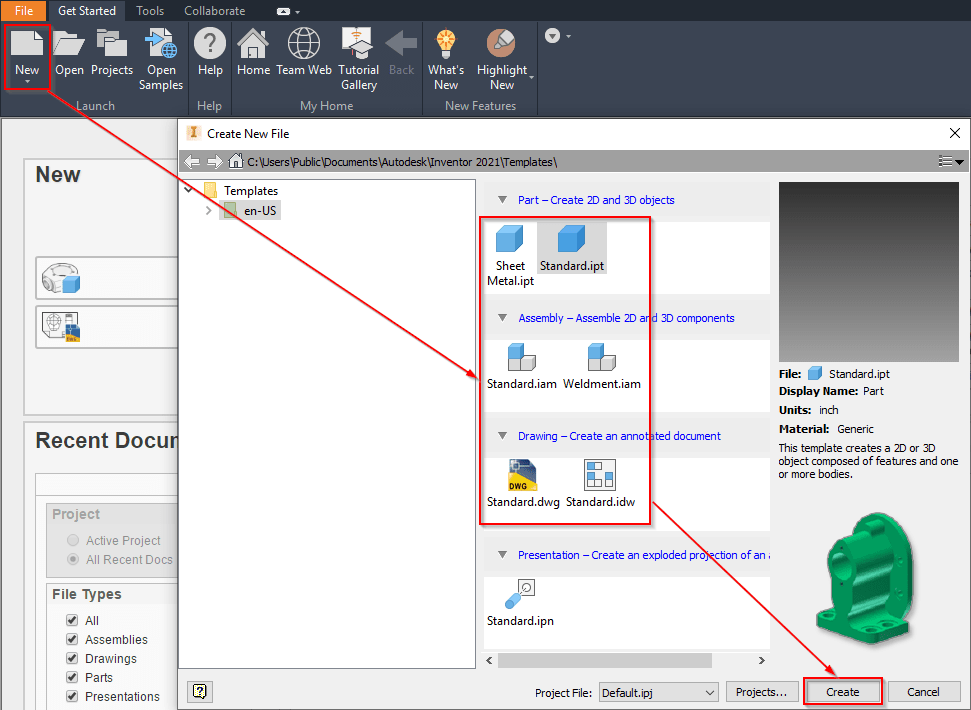Select the Active Project radio button

73,540
